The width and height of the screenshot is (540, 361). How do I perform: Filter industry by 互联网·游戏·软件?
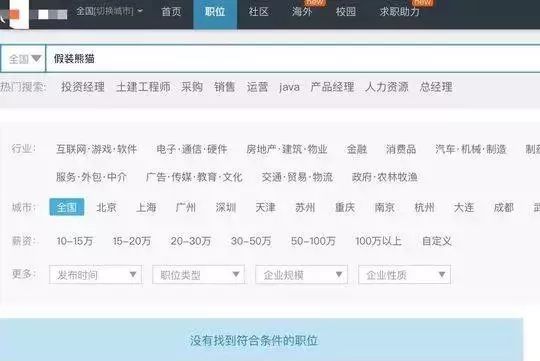tap(97, 149)
